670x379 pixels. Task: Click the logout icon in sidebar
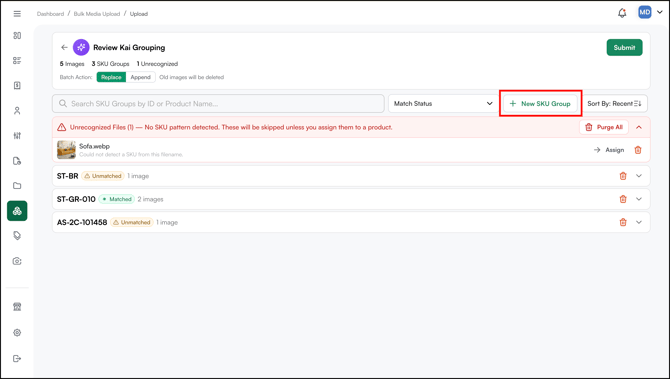click(x=17, y=358)
